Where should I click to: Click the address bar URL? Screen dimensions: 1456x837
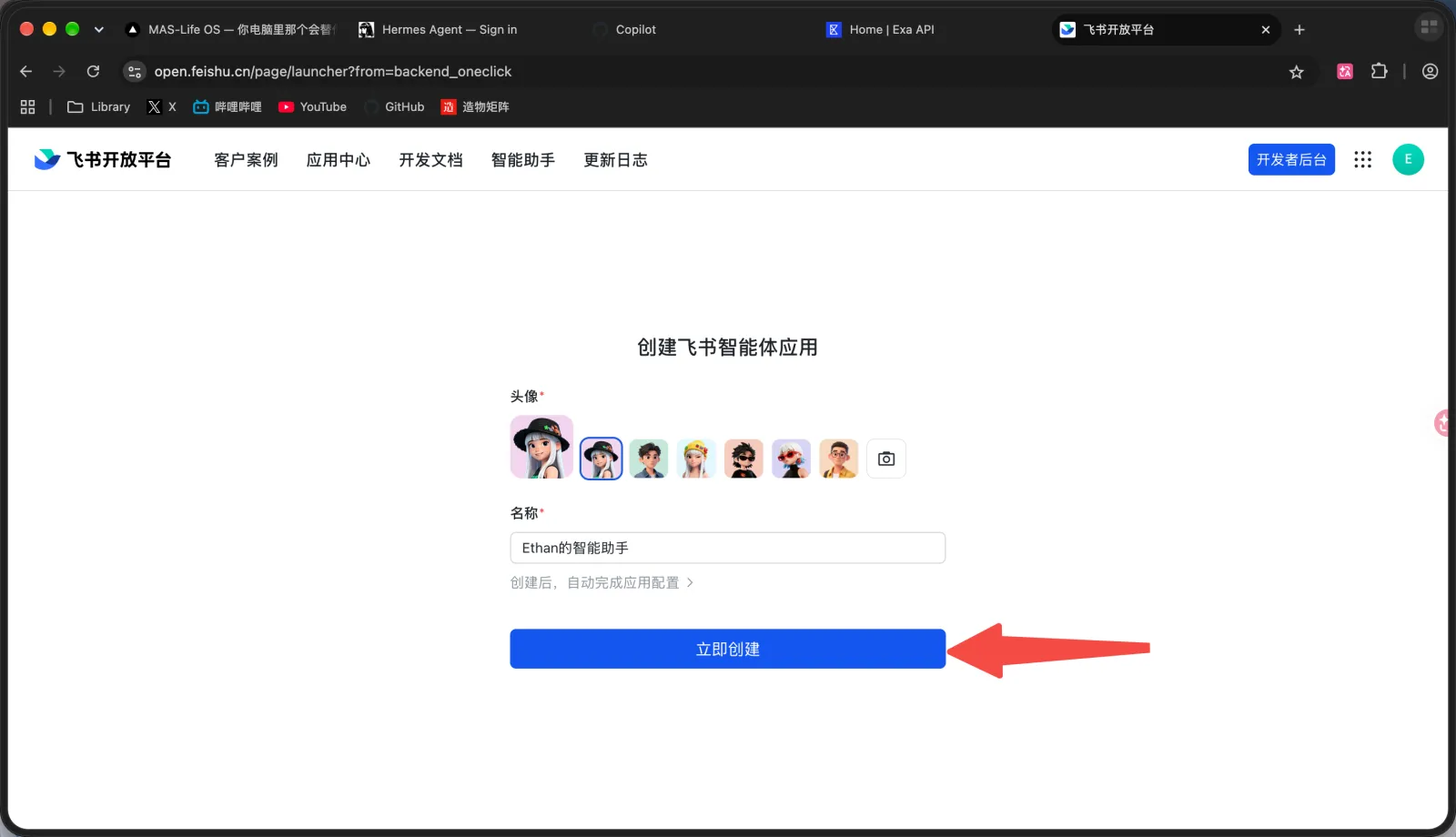click(x=333, y=71)
